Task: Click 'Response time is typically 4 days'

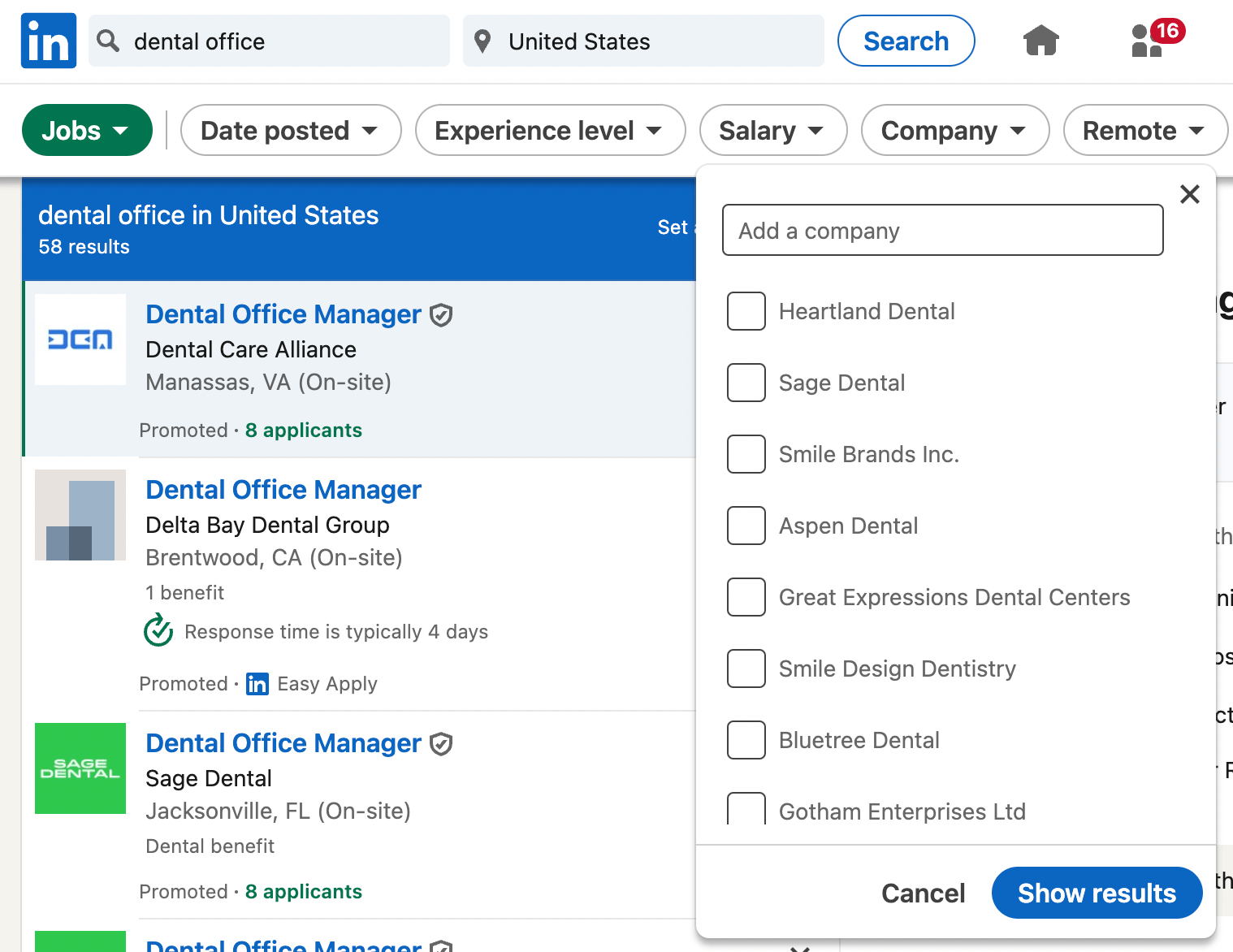Action: (336, 632)
